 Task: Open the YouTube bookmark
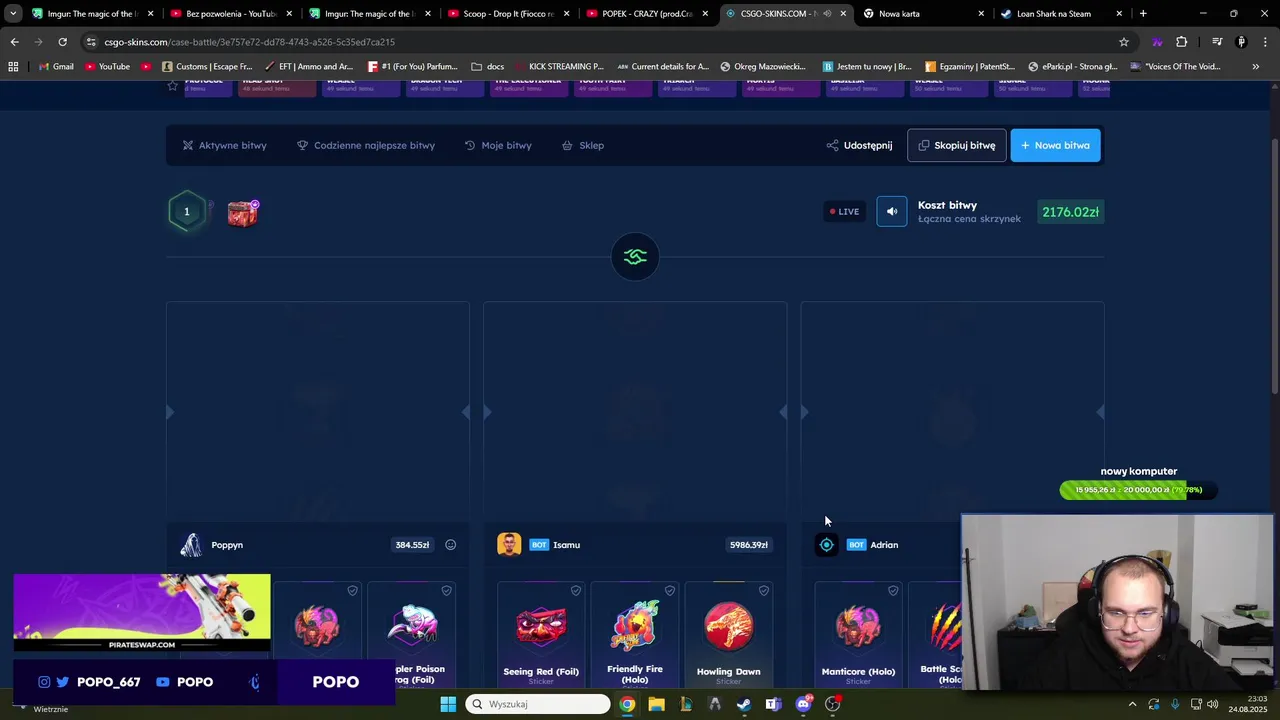click(107, 66)
